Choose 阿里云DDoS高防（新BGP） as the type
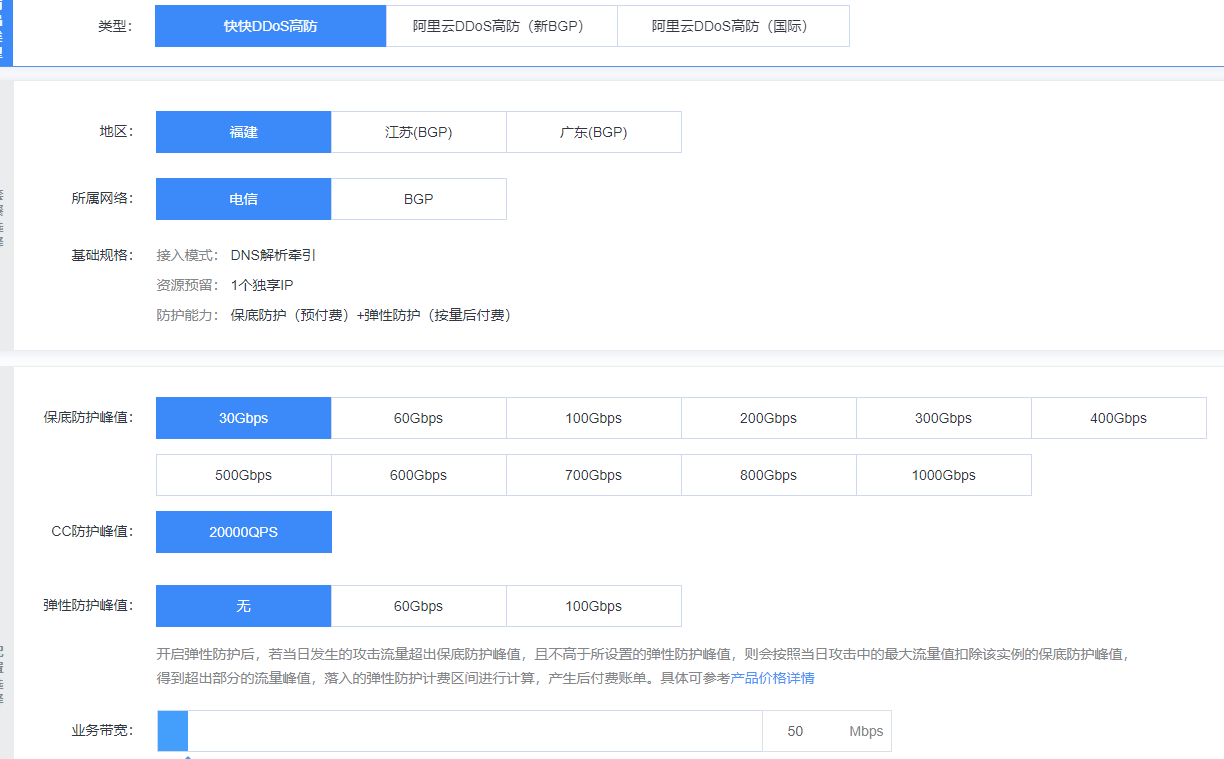The image size is (1224, 759). [x=502, y=26]
